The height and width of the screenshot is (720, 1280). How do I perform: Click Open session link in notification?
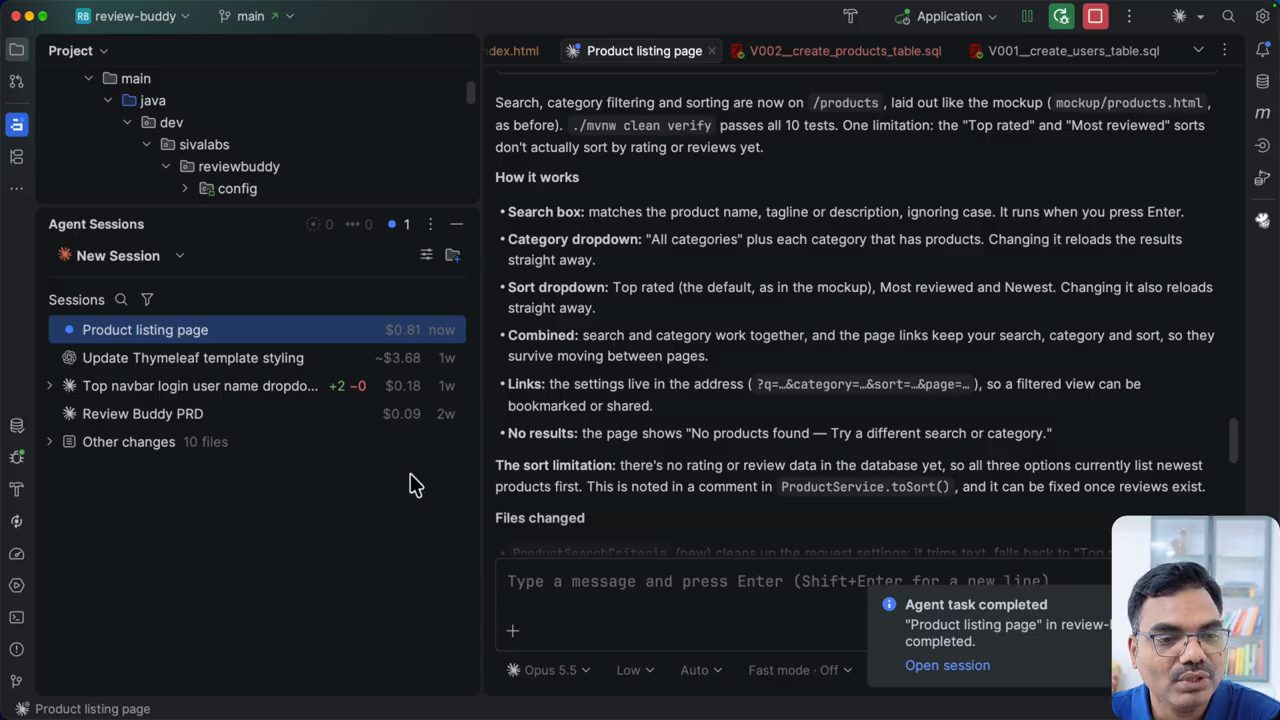coord(947,665)
